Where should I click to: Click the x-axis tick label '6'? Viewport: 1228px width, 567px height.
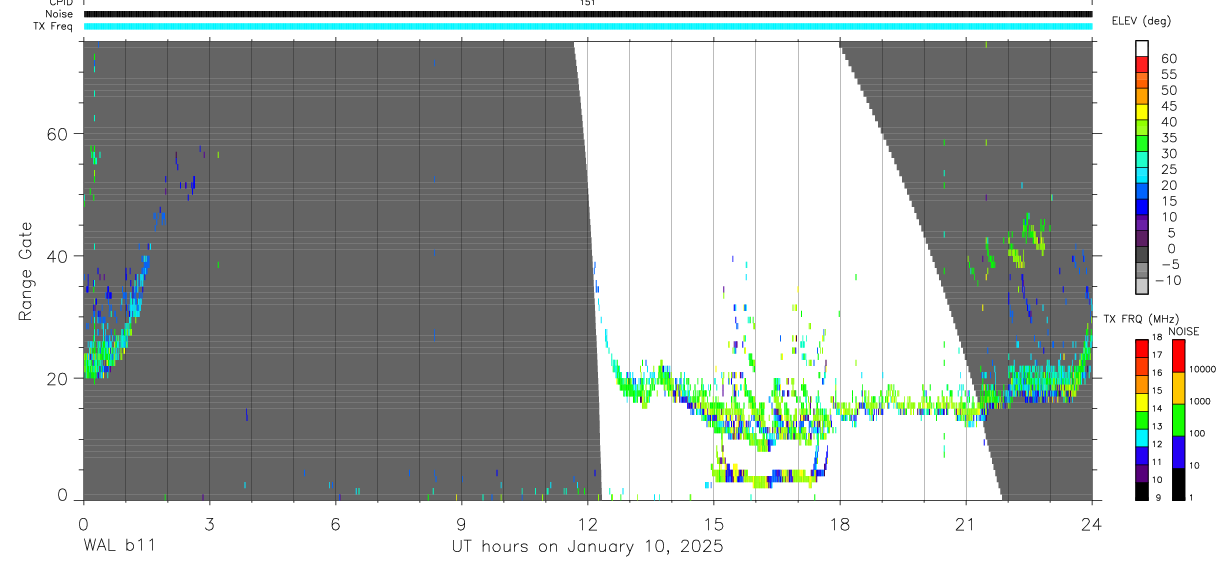tap(335, 523)
